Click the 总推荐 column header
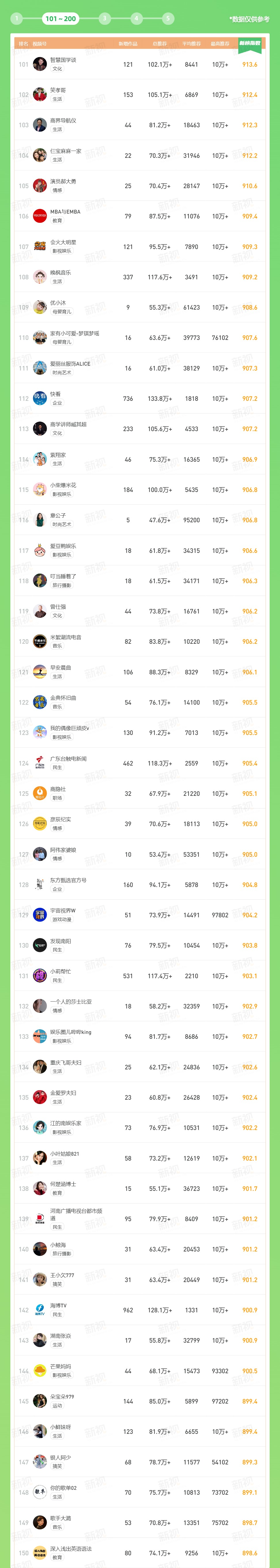This screenshot has height=1568, width=280. click(160, 44)
